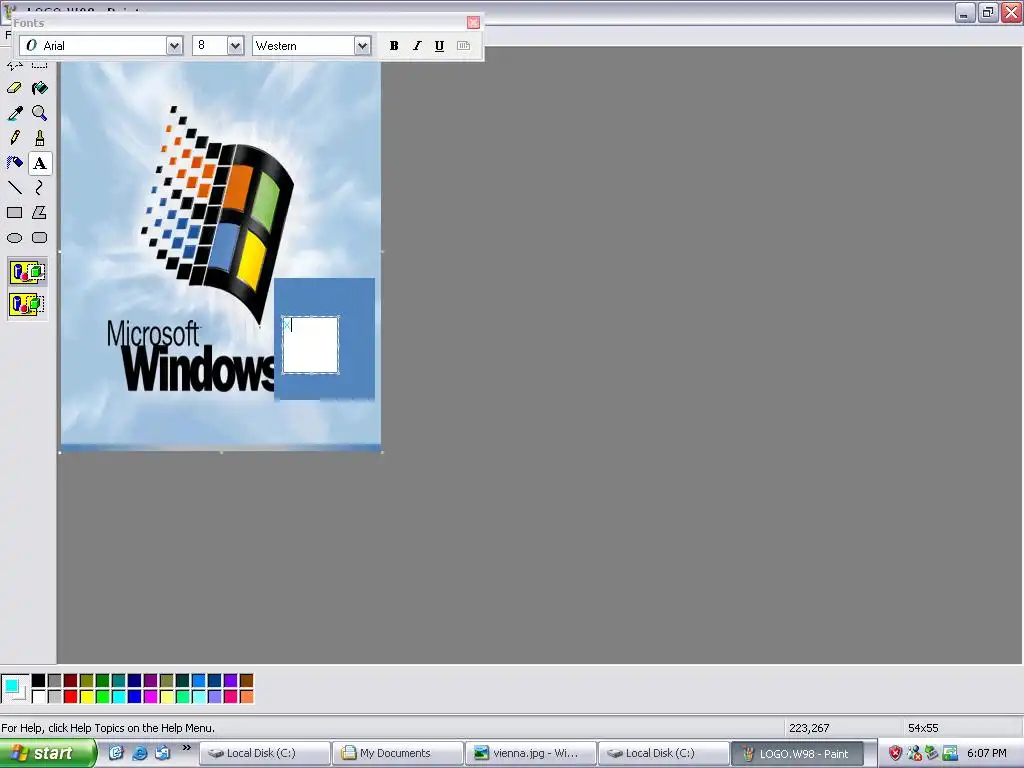Expand the Quick Launch overflow chevron
Screen dimensions: 1024x768
tap(187, 748)
